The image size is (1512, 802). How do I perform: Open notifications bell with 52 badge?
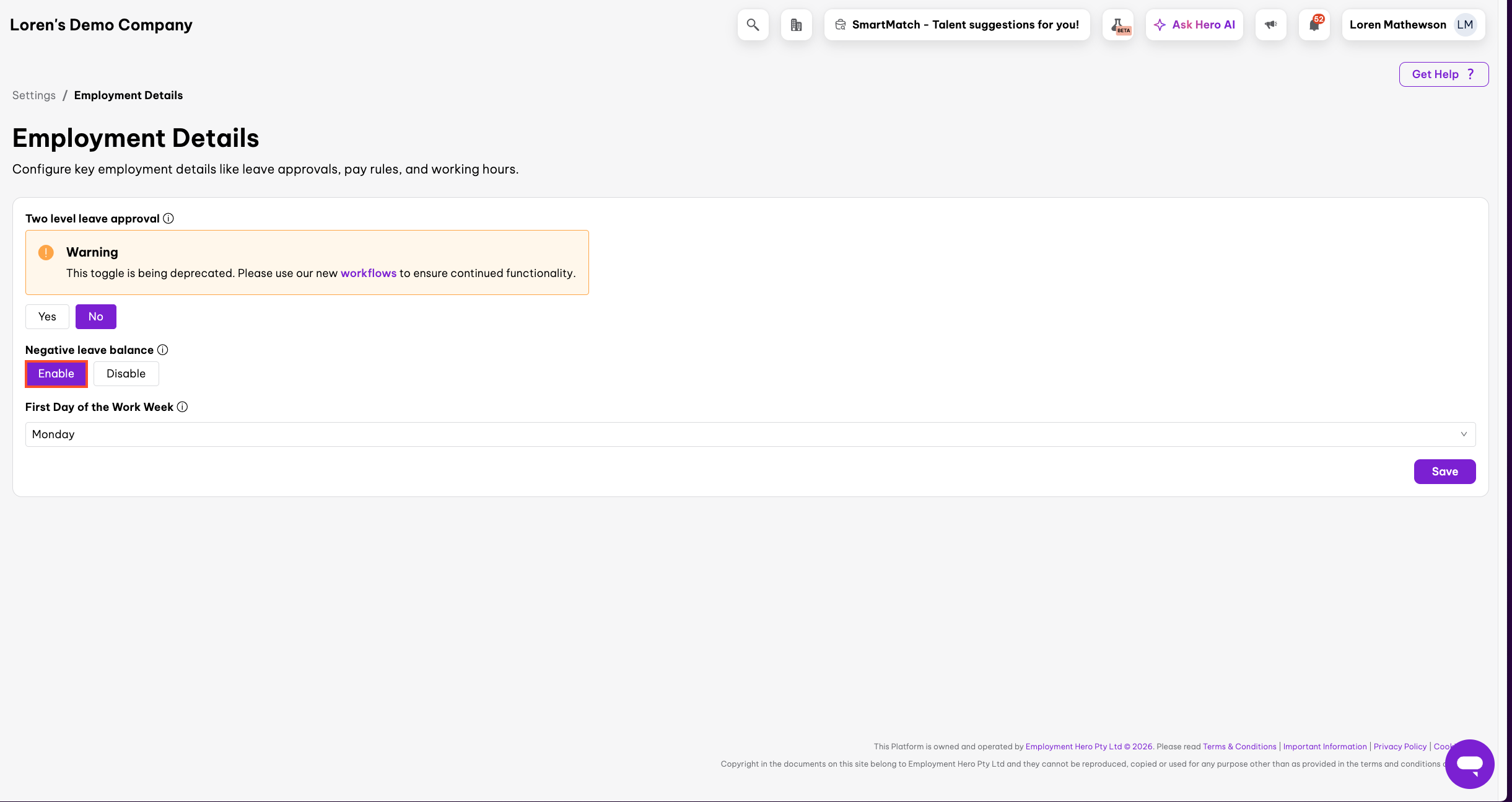1314,25
